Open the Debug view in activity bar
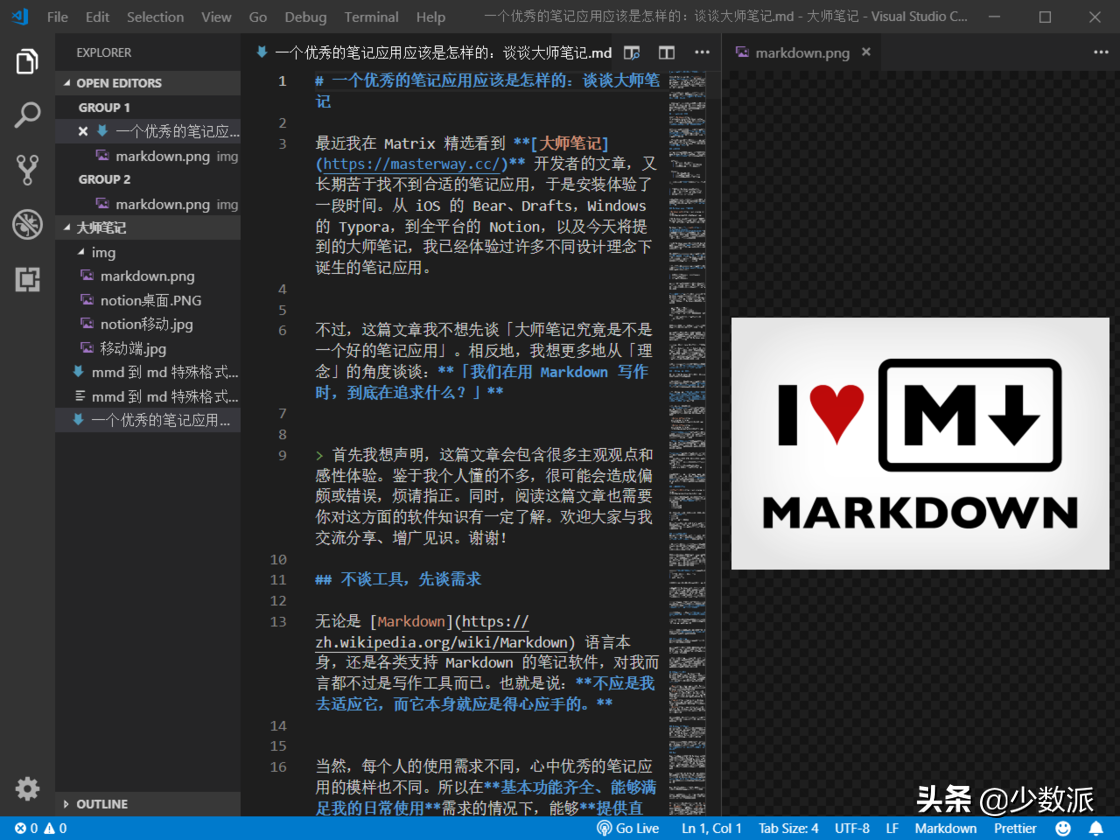This screenshot has width=1120, height=840. tap(27, 224)
